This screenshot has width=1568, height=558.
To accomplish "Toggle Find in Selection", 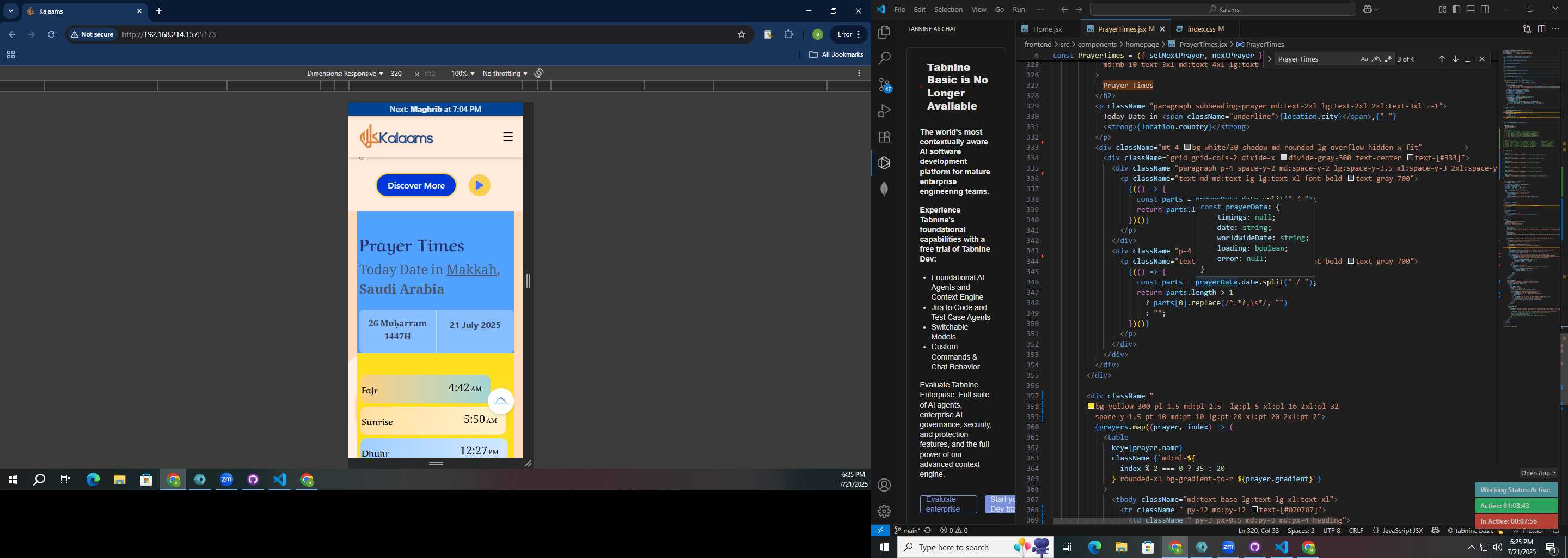I will [x=1468, y=59].
